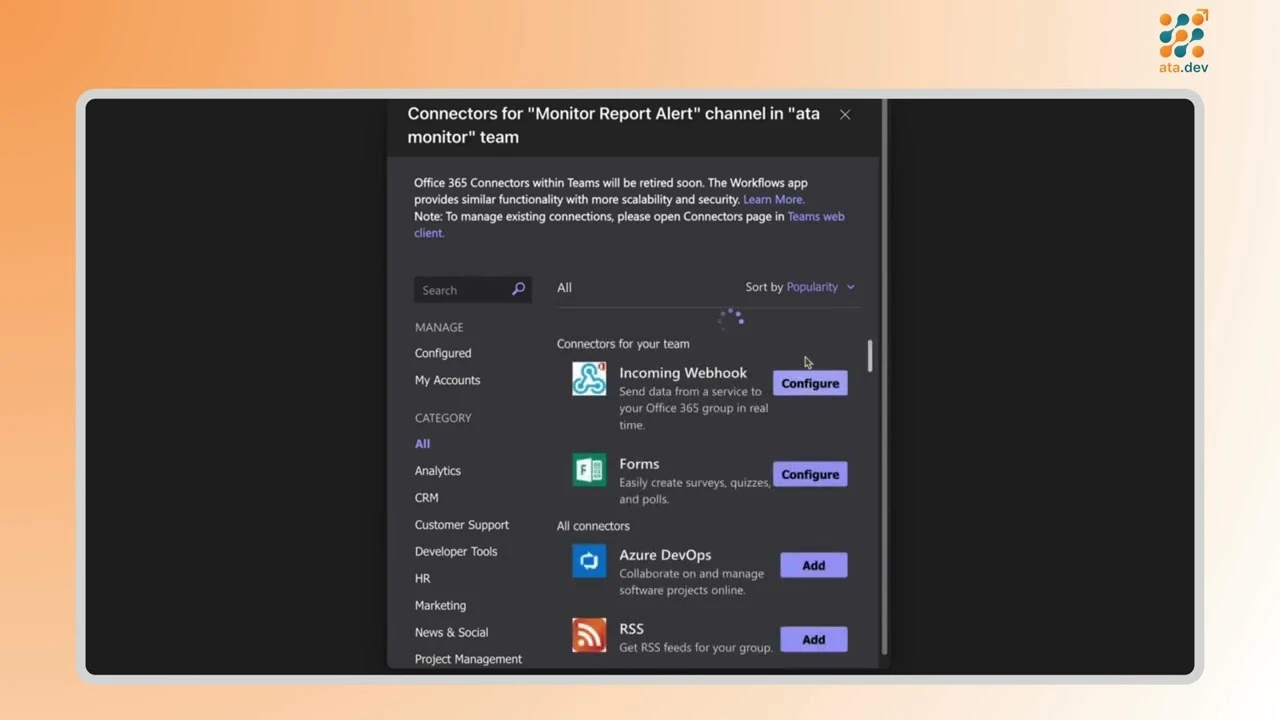Click the connector list scrollbar
This screenshot has width=1280, height=720.
tap(869, 355)
